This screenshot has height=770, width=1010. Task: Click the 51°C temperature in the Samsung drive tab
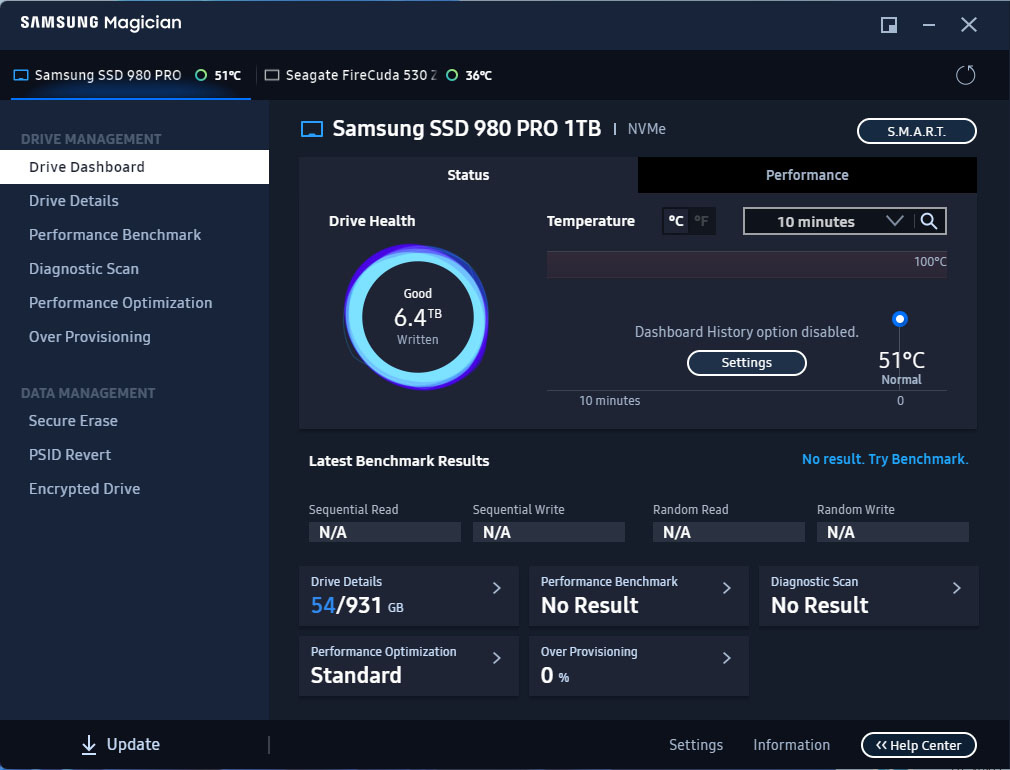(x=227, y=75)
